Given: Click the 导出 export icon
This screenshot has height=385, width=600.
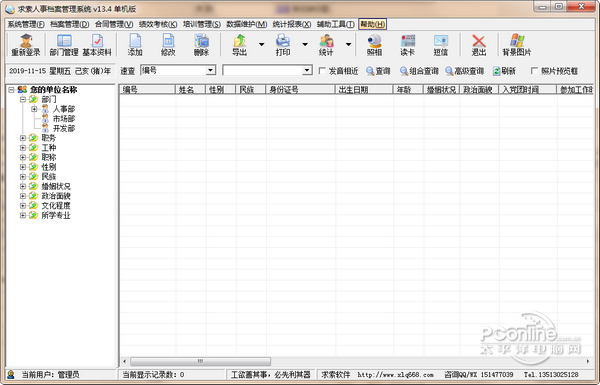Looking at the screenshot, I should click(x=240, y=45).
